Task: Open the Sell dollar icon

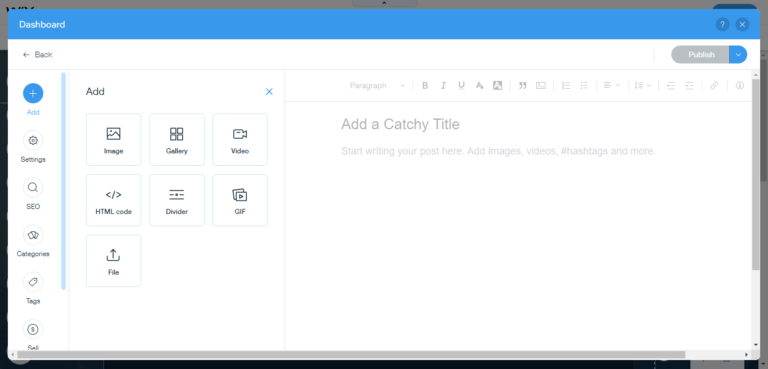Action: coord(33,329)
